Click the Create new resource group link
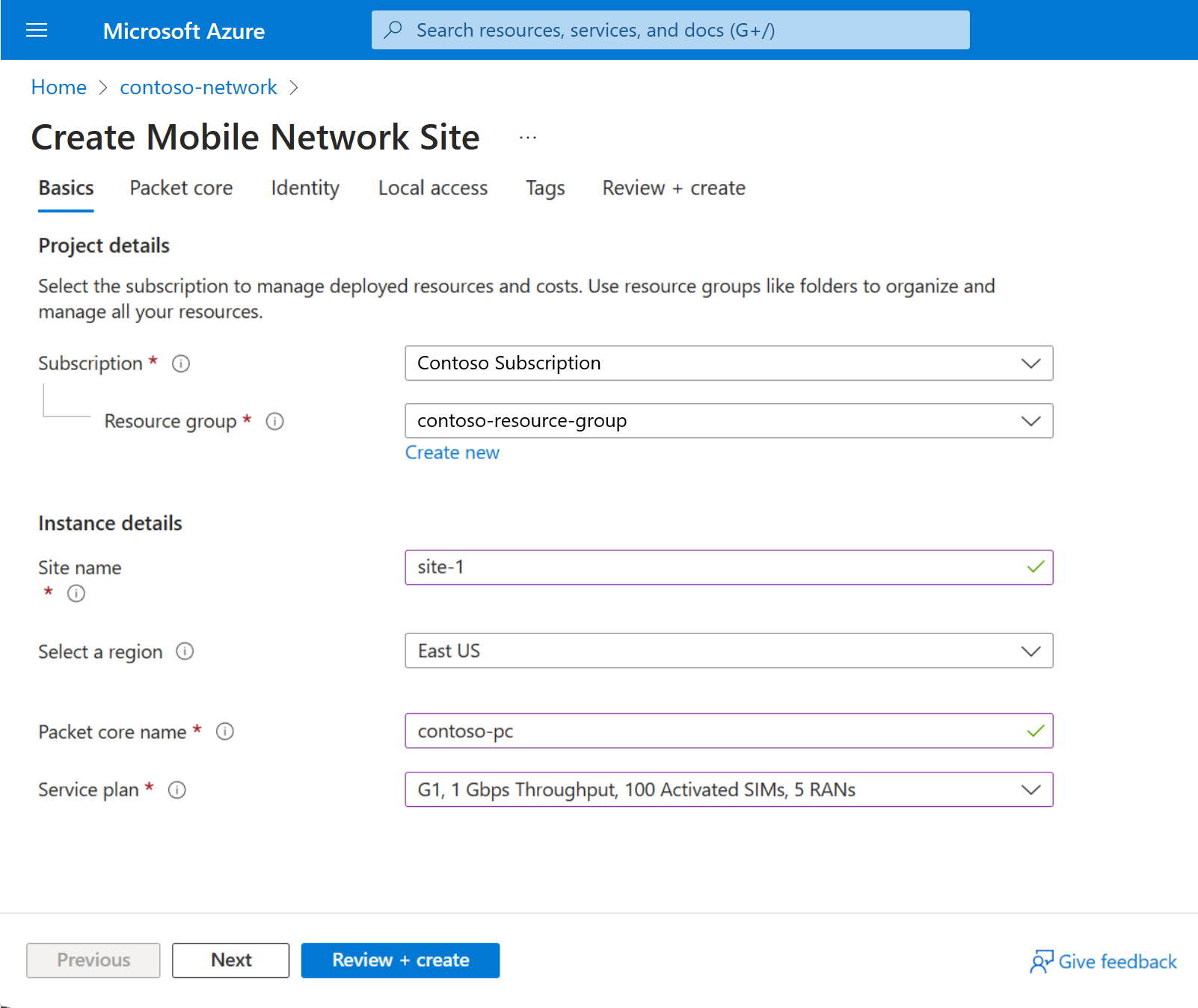This screenshot has height=1008, width=1198. [452, 452]
